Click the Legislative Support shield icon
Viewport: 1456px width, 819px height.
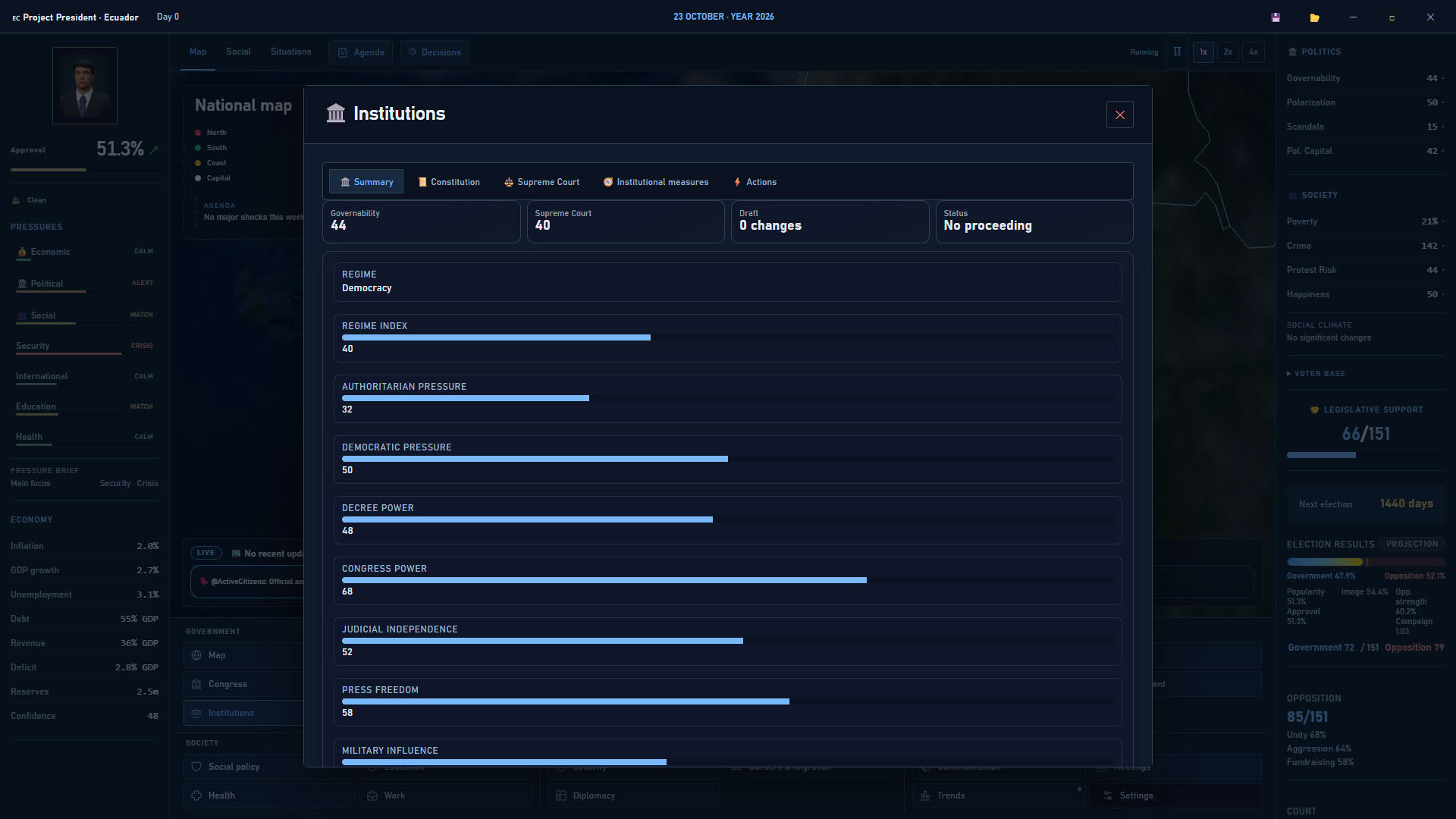point(1314,409)
